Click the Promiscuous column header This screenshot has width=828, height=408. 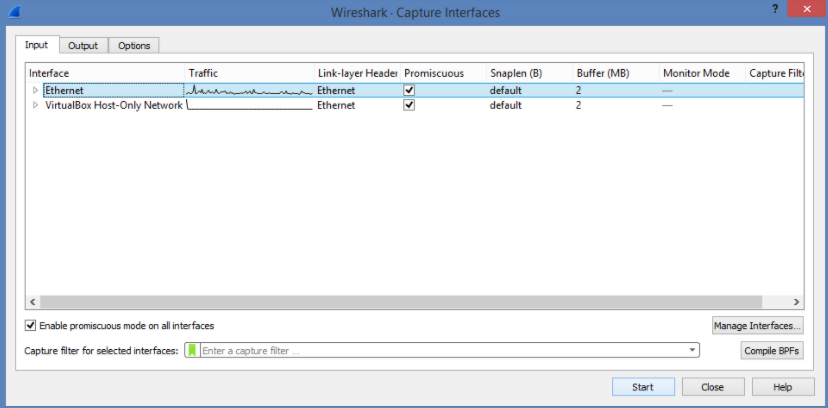[x=443, y=73]
